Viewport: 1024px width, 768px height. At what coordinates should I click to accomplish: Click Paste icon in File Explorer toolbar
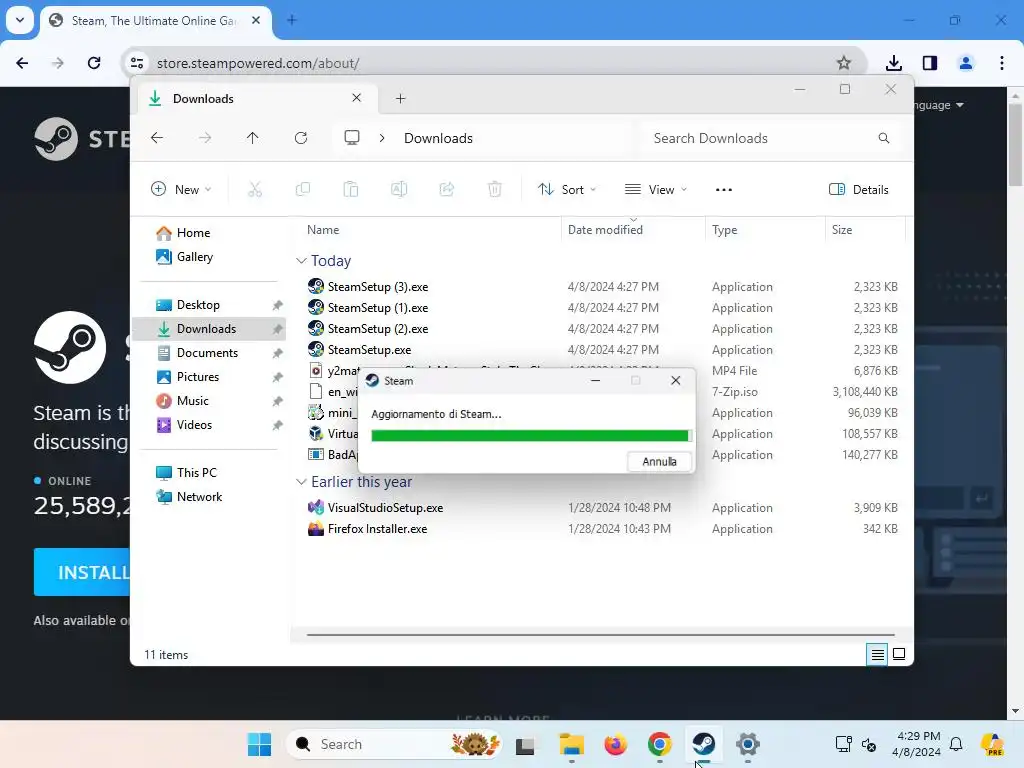tap(351, 189)
